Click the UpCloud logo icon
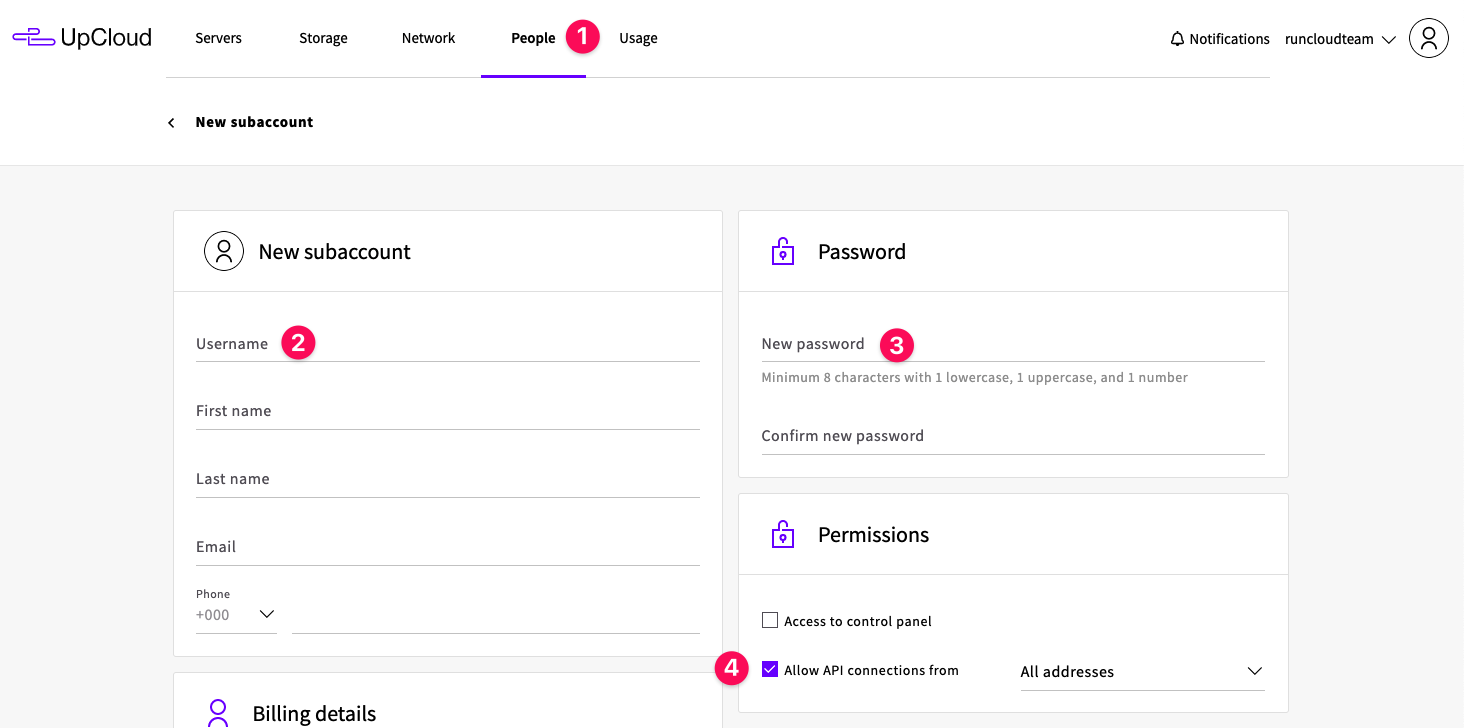The image size is (1464, 728). coord(33,38)
